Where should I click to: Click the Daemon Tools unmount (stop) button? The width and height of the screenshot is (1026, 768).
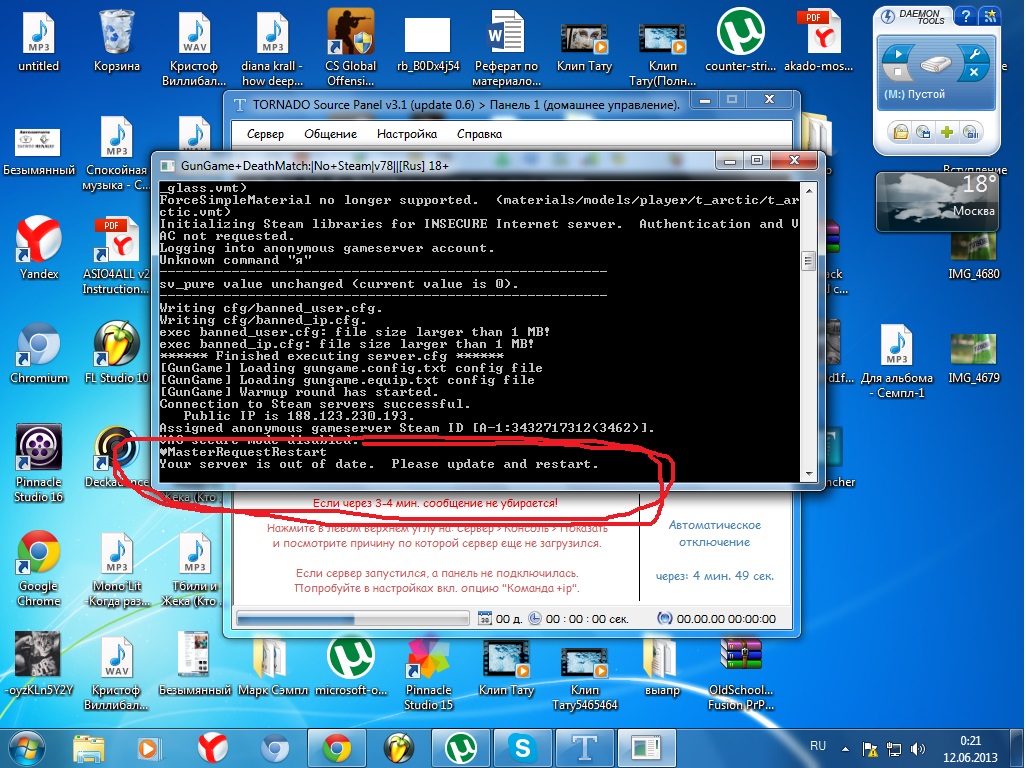pos(898,71)
